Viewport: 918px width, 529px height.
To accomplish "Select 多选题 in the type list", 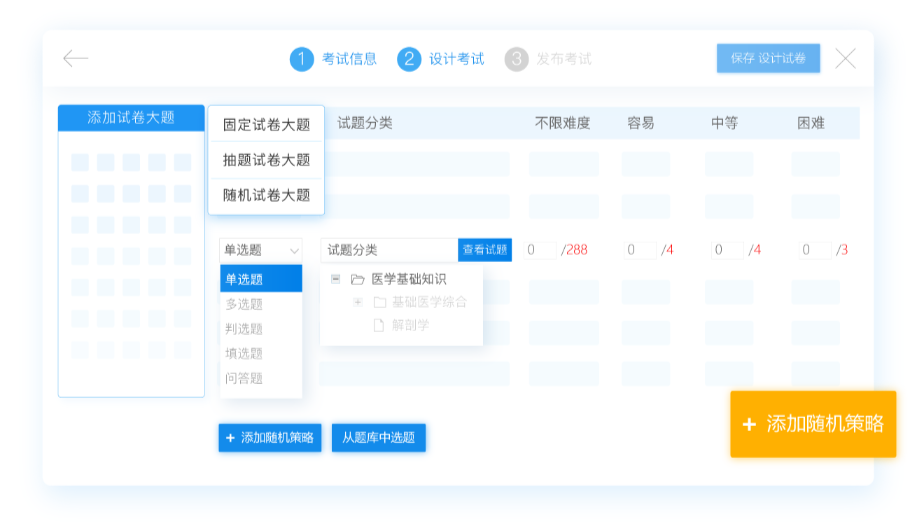I will click(x=244, y=304).
